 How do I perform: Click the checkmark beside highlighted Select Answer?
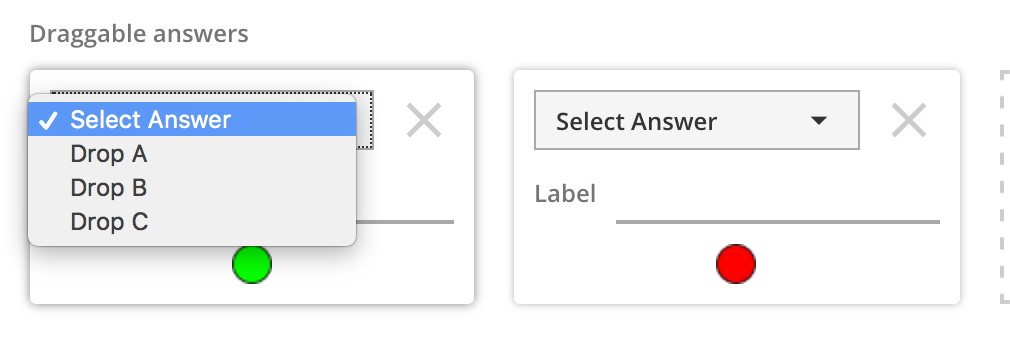point(48,120)
